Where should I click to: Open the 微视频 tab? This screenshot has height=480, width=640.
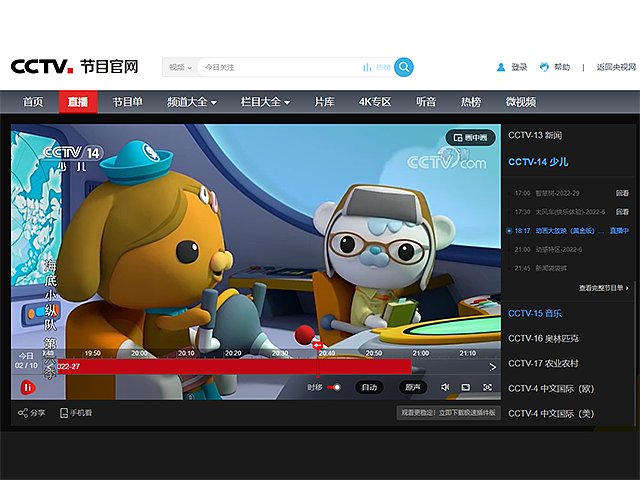click(520, 102)
